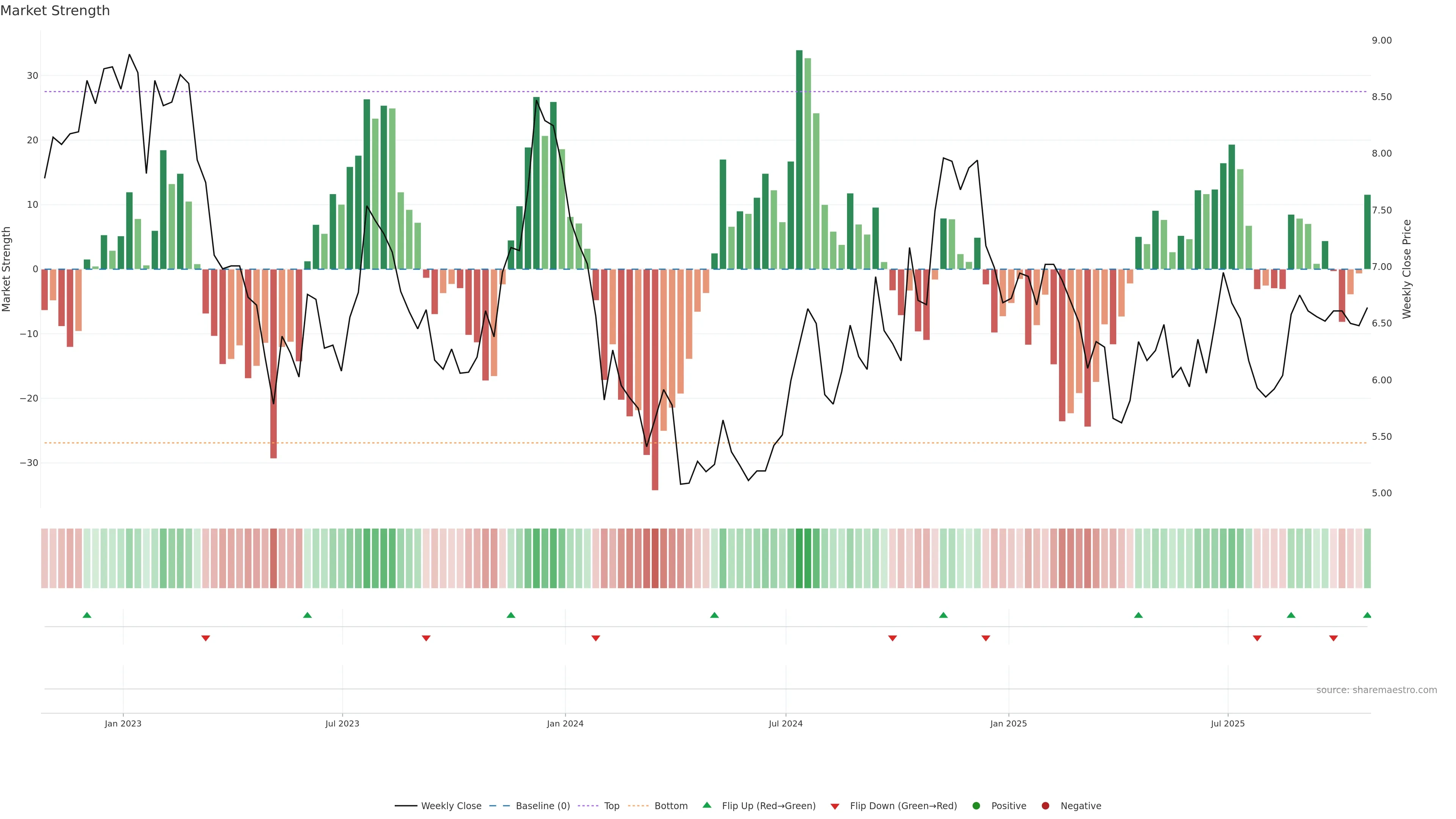Click the source: sharemaestro.com text

(x=1376, y=690)
